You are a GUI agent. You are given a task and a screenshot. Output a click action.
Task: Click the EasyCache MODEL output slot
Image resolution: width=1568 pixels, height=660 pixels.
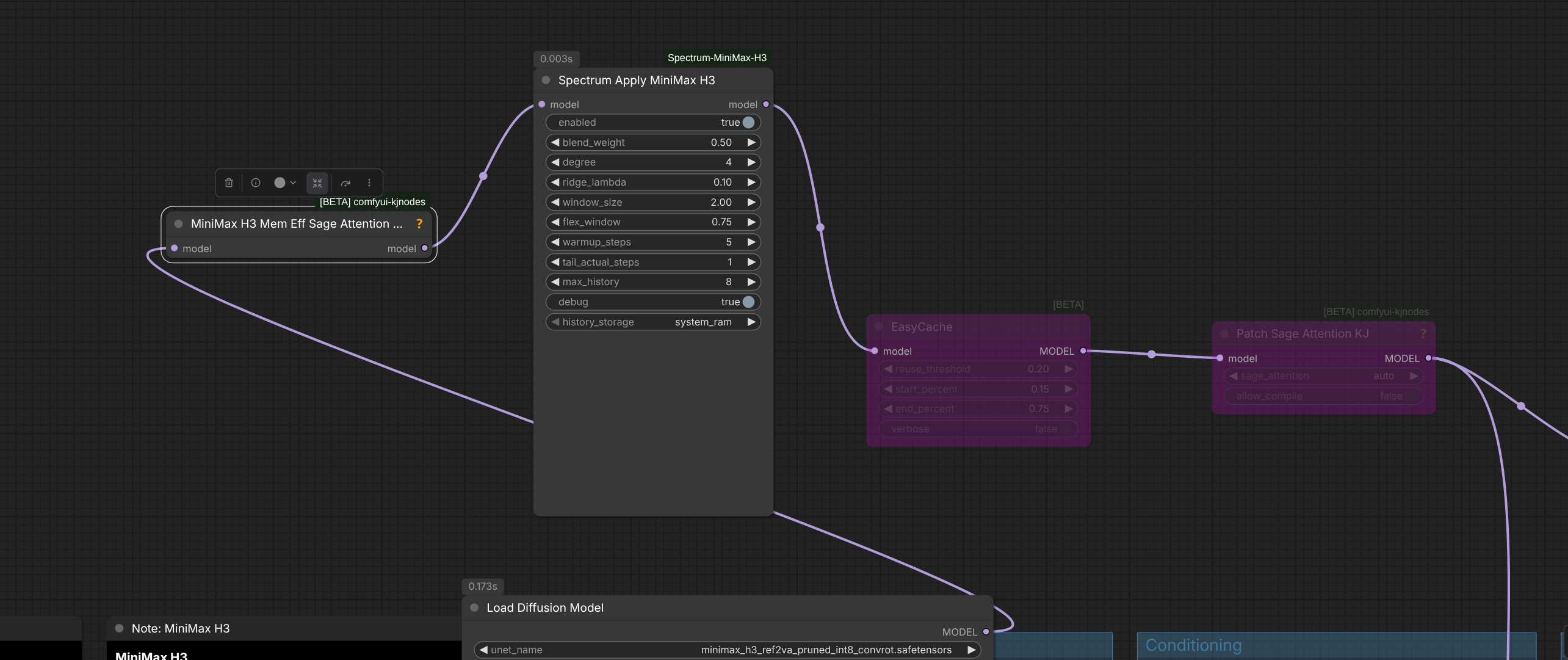coord(1083,351)
